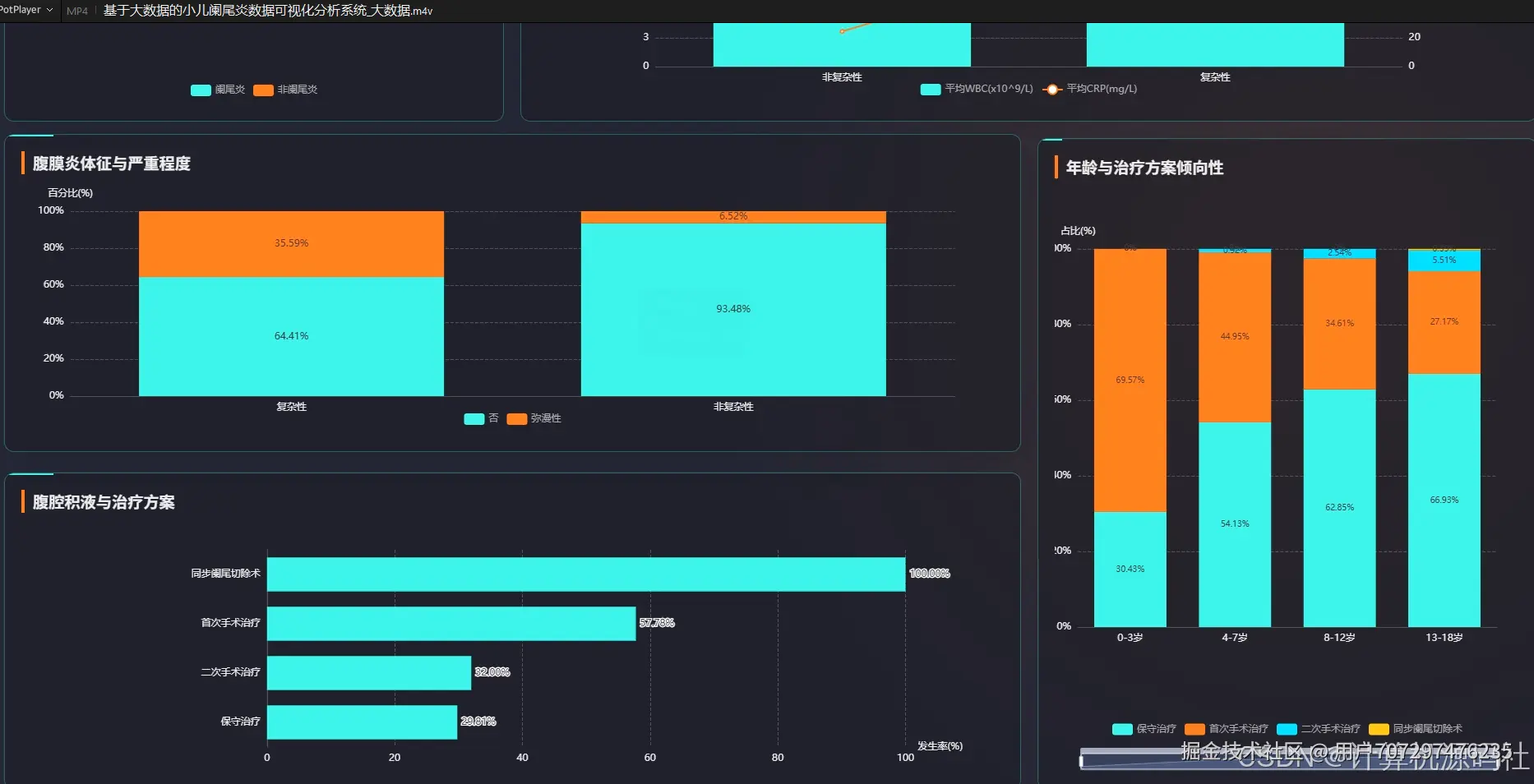The width and height of the screenshot is (1534, 784).
Task: Click the 62.85% cyan segment of 8-12岁
Action: (x=1339, y=508)
